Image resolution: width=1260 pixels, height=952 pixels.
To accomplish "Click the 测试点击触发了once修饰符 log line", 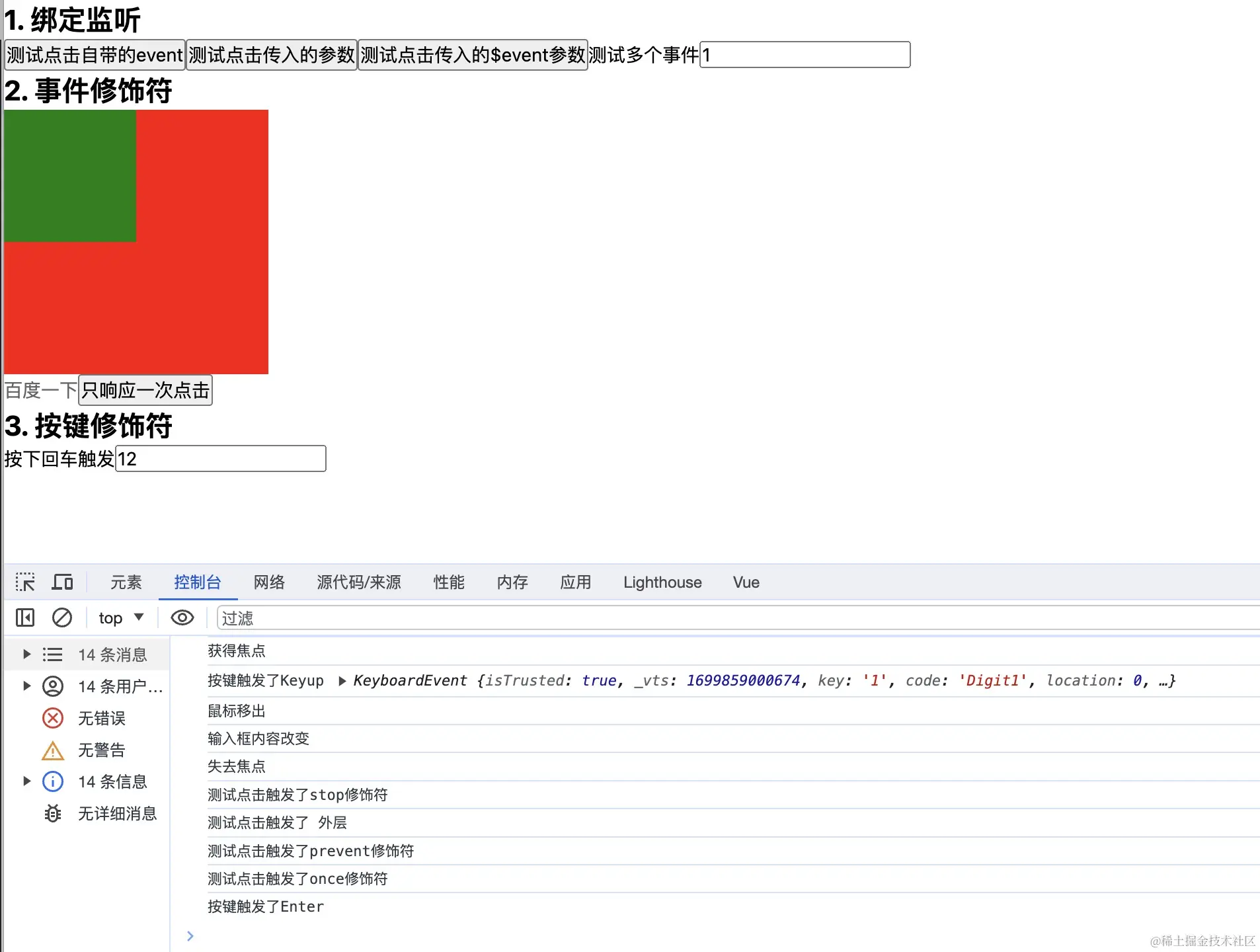I will (297, 879).
